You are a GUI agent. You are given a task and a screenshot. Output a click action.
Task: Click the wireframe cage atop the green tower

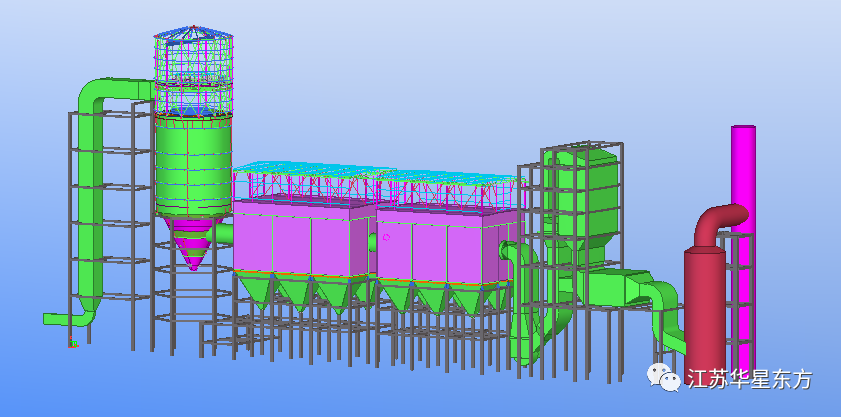point(193,70)
